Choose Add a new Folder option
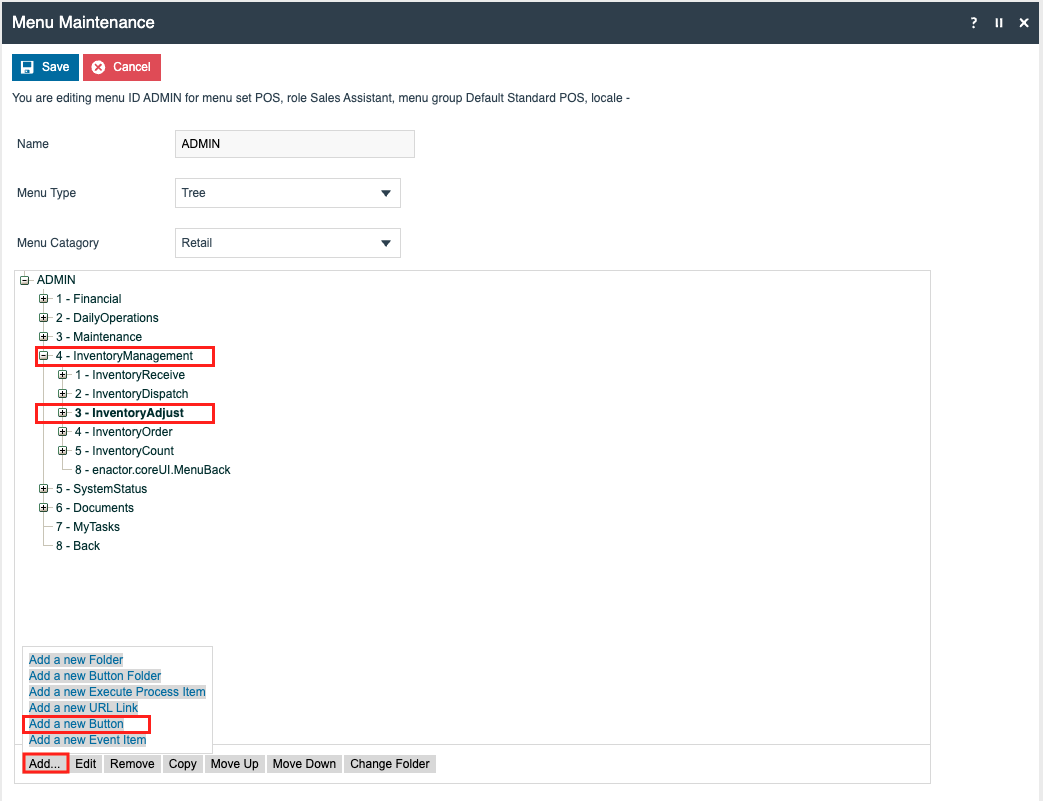The width and height of the screenshot is (1043, 801). [x=76, y=660]
